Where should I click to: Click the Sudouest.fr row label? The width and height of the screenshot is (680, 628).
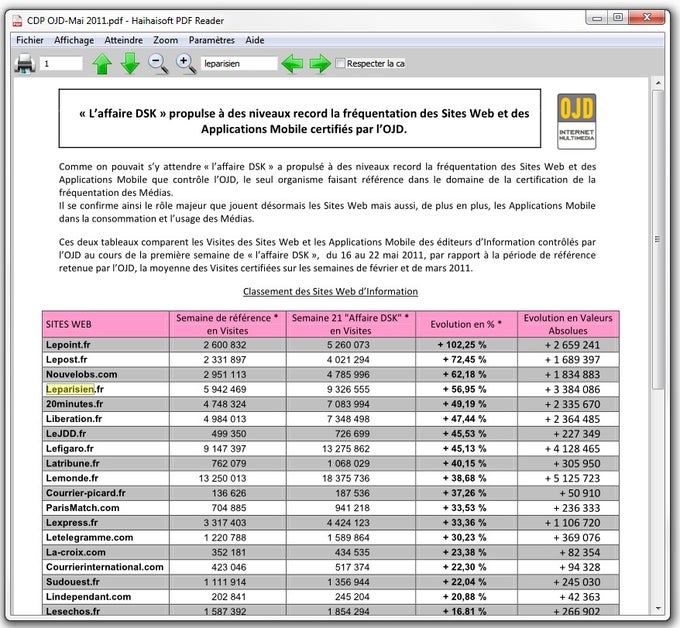(x=72, y=582)
